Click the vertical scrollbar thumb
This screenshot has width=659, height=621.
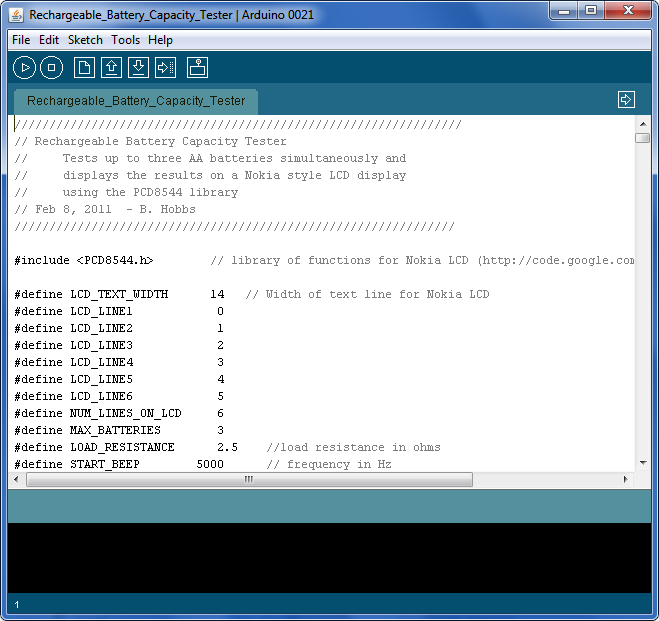[643, 138]
